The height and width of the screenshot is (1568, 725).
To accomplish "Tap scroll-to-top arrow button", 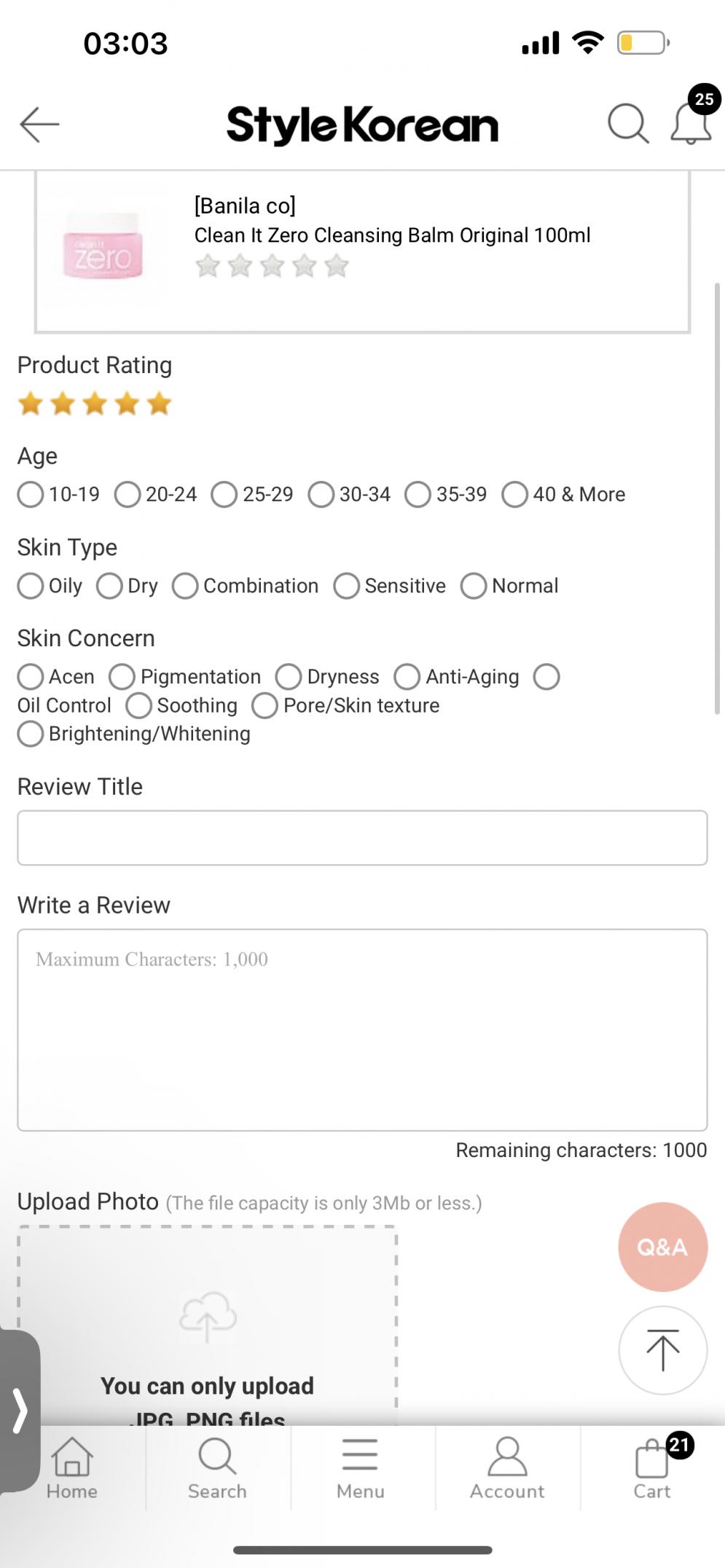I will click(662, 1350).
